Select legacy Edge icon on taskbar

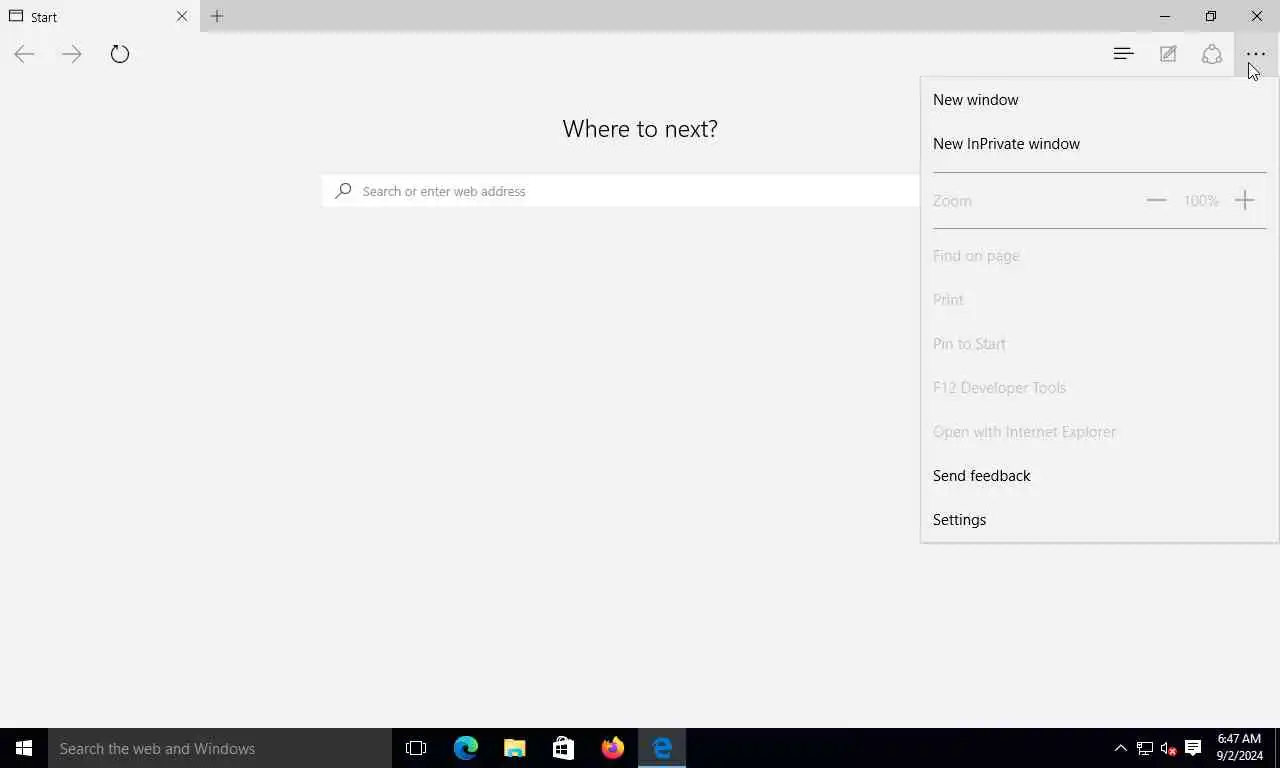(662, 748)
